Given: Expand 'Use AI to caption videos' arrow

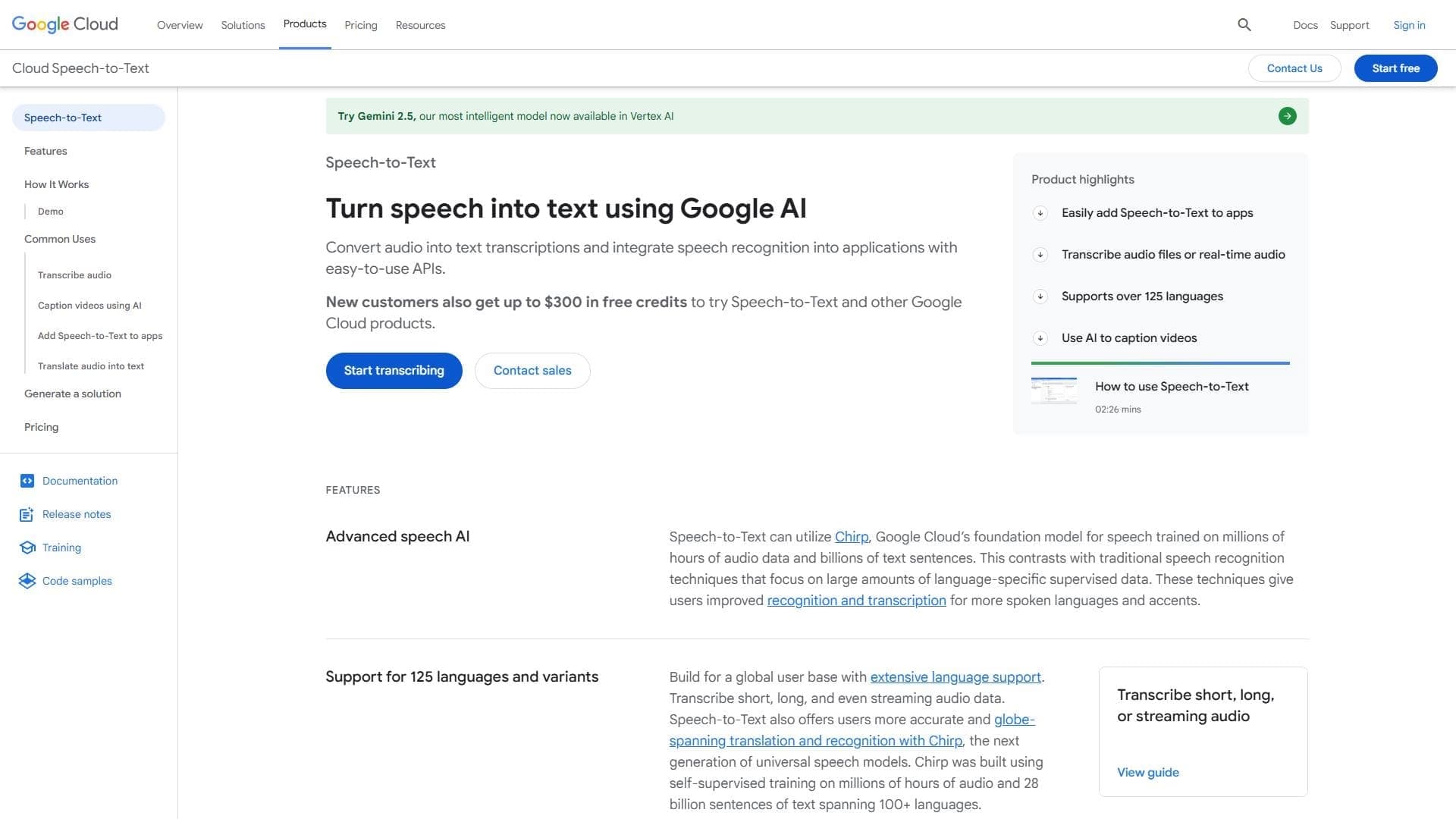Looking at the screenshot, I should tap(1040, 338).
